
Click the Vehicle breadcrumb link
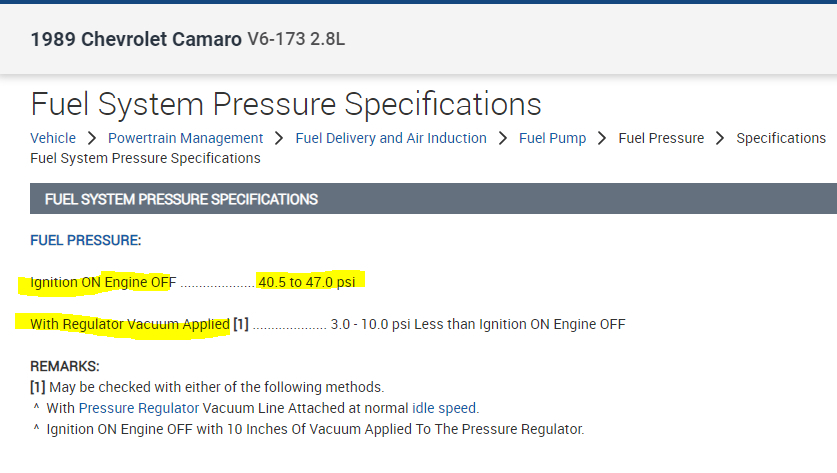[53, 138]
